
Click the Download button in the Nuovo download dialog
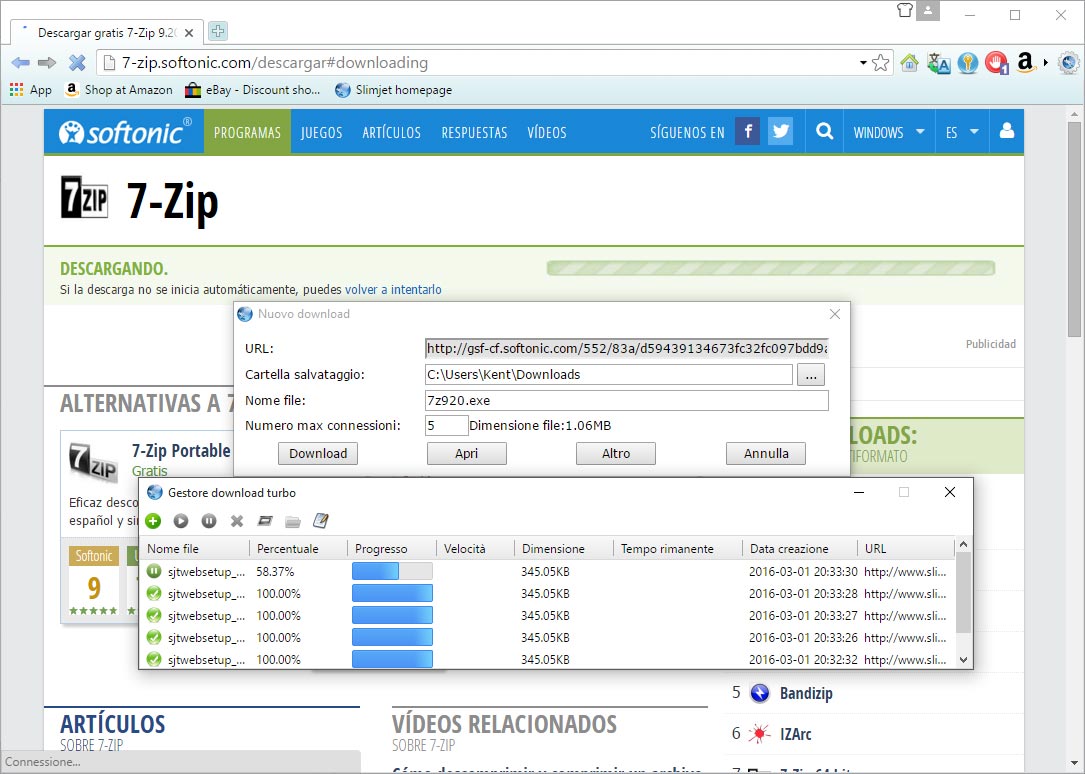tap(318, 453)
